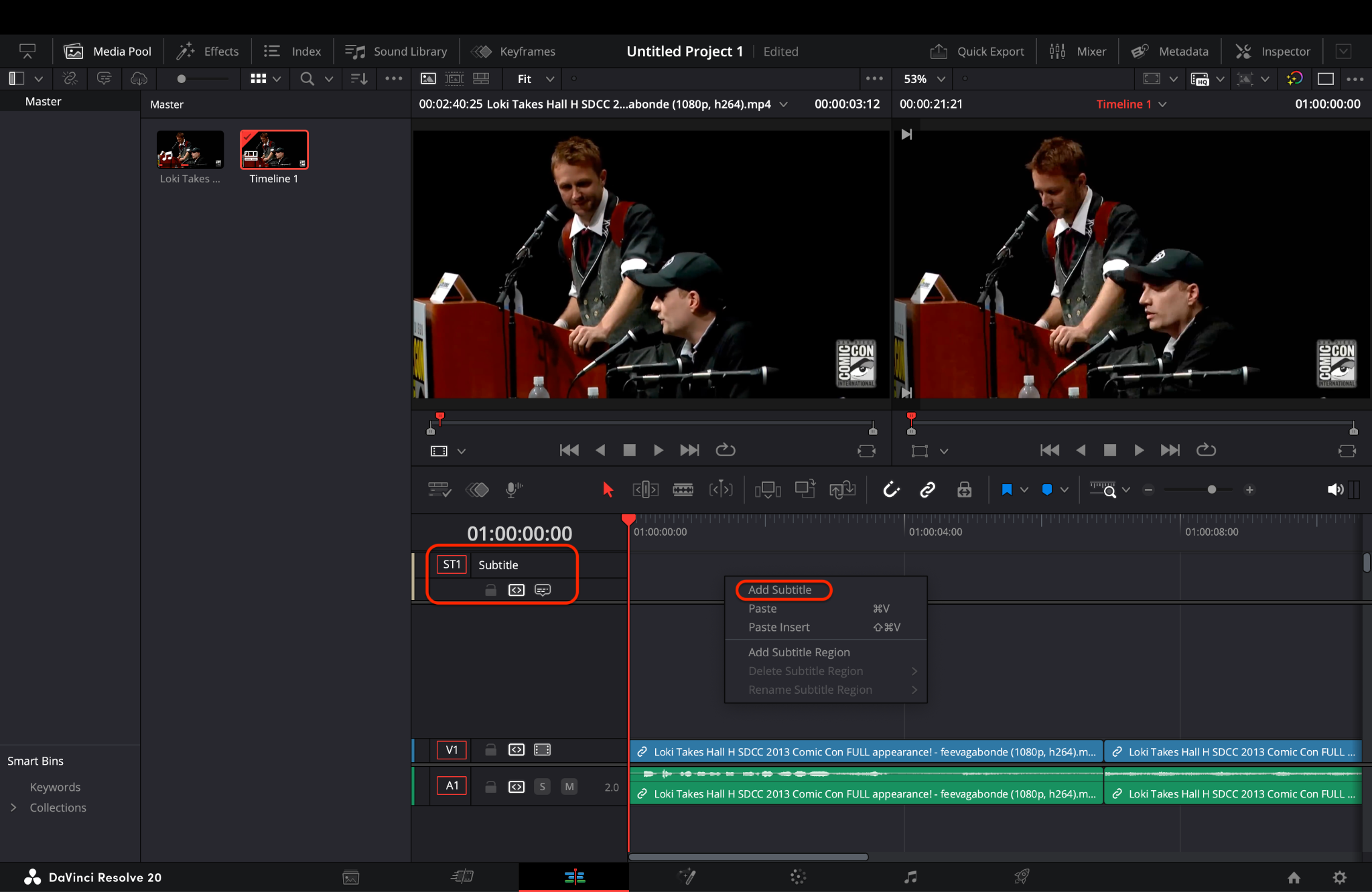Open the Voice-over record tool

coord(512,490)
